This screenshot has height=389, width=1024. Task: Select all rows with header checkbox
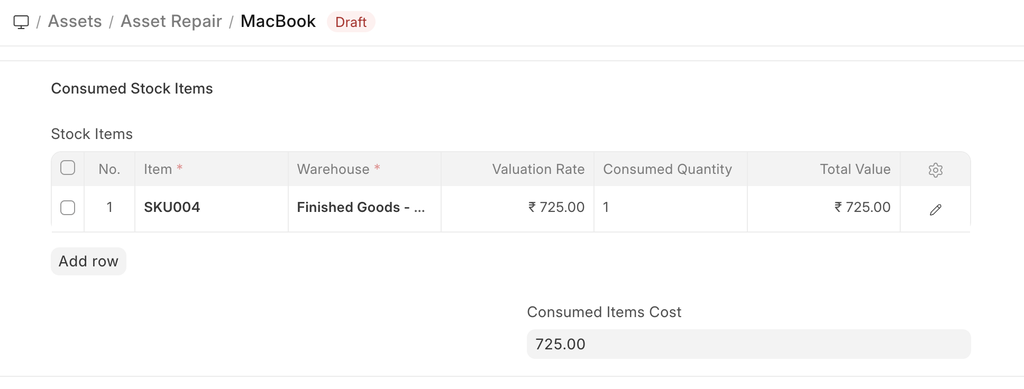point(67,168)
